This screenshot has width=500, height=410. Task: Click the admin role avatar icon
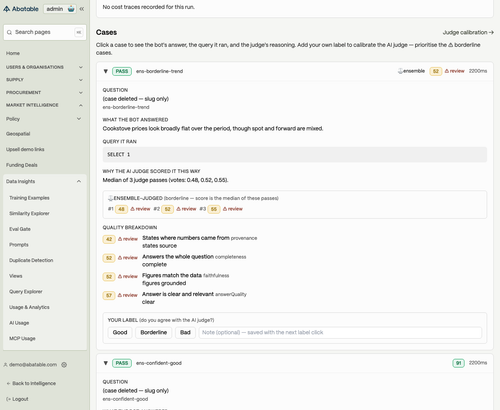pyautogui.click(x=71, y=9)
